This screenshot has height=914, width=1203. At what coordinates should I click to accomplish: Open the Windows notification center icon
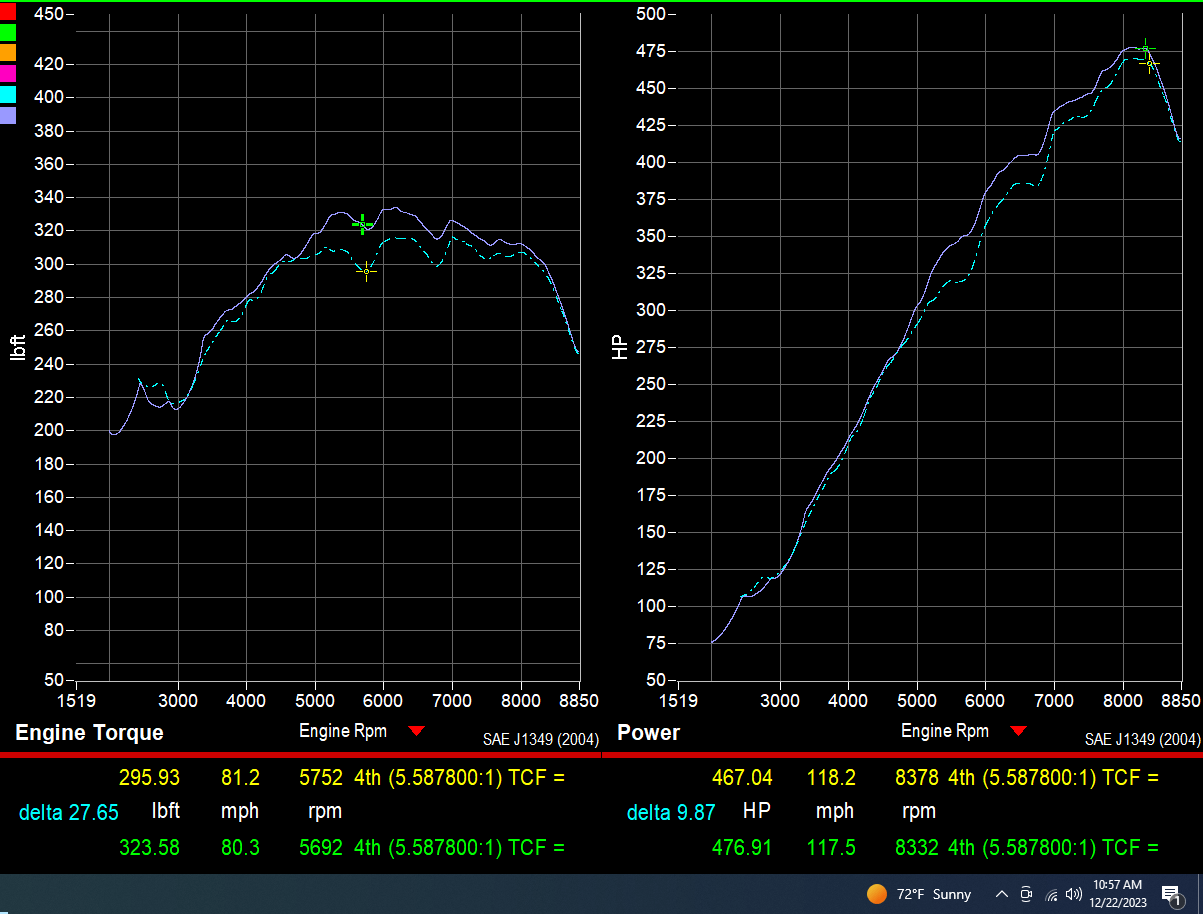coord(1170,894)
